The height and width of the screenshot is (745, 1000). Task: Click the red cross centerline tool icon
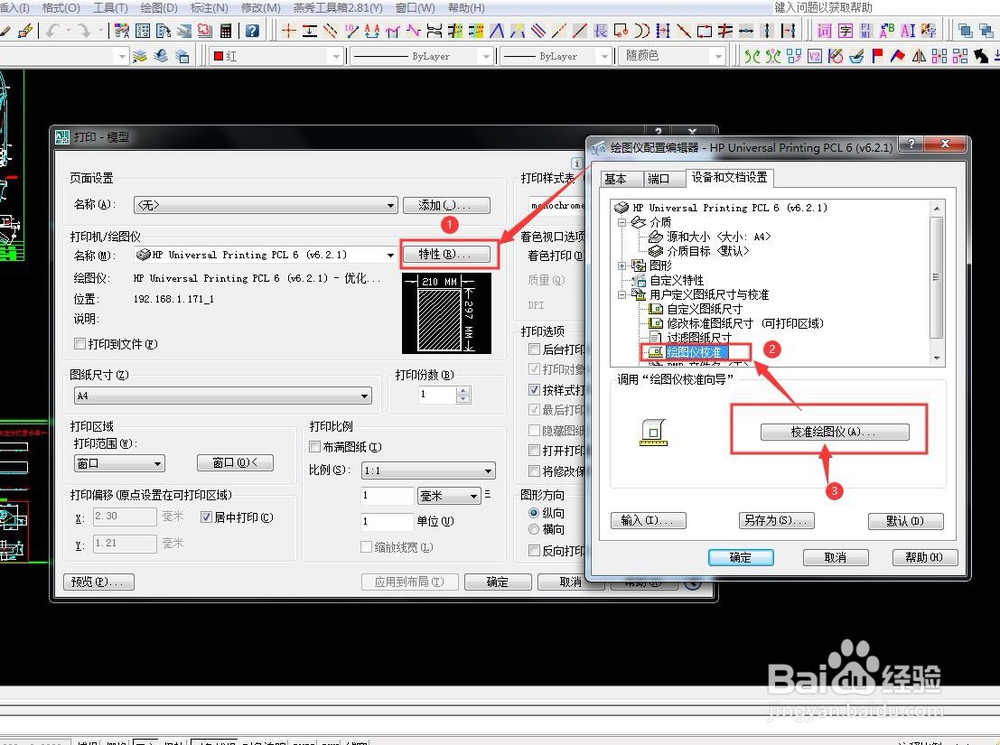[x=289, y=31]
